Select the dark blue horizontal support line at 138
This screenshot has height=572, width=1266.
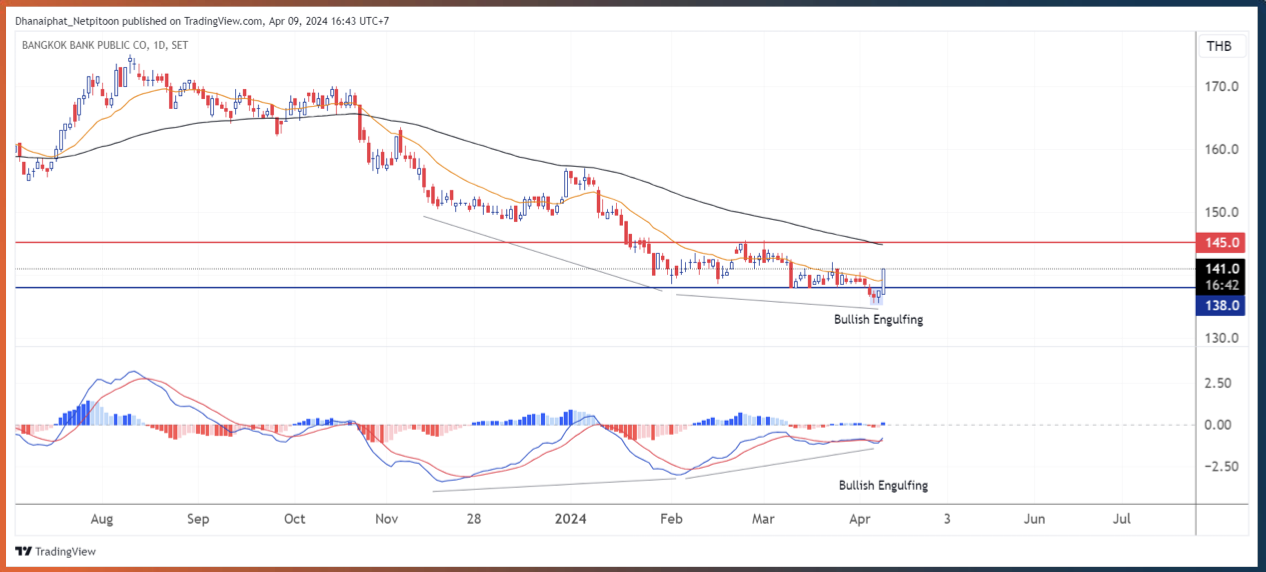605,288
